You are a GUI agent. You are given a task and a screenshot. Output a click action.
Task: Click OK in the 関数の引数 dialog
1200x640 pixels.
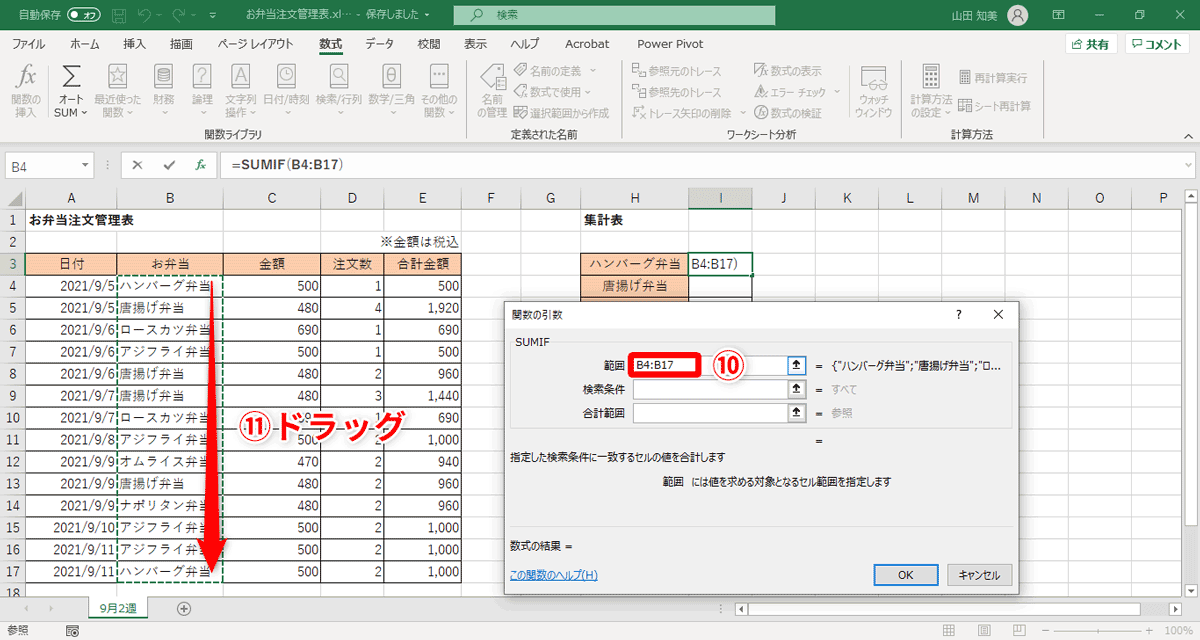905,575
